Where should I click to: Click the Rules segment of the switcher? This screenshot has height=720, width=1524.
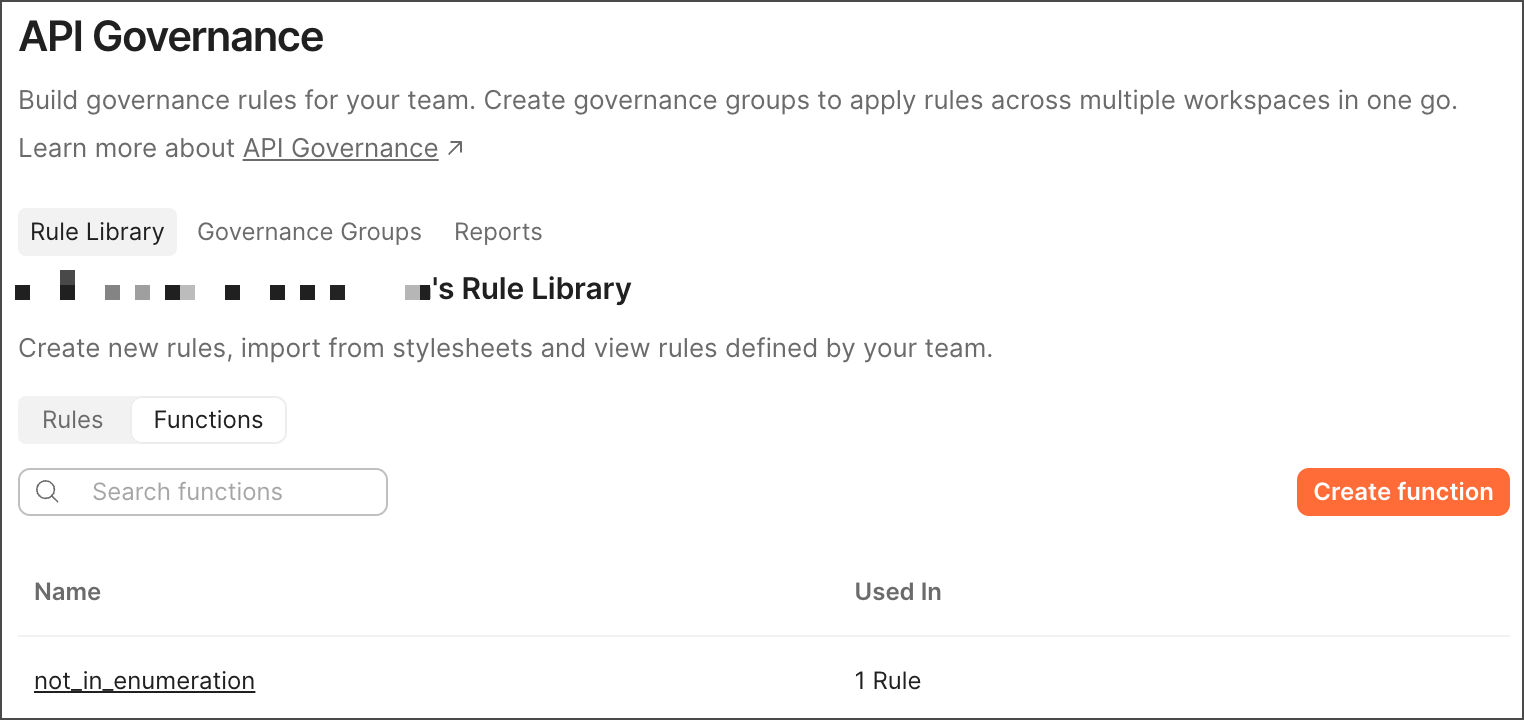pos(73,419)
